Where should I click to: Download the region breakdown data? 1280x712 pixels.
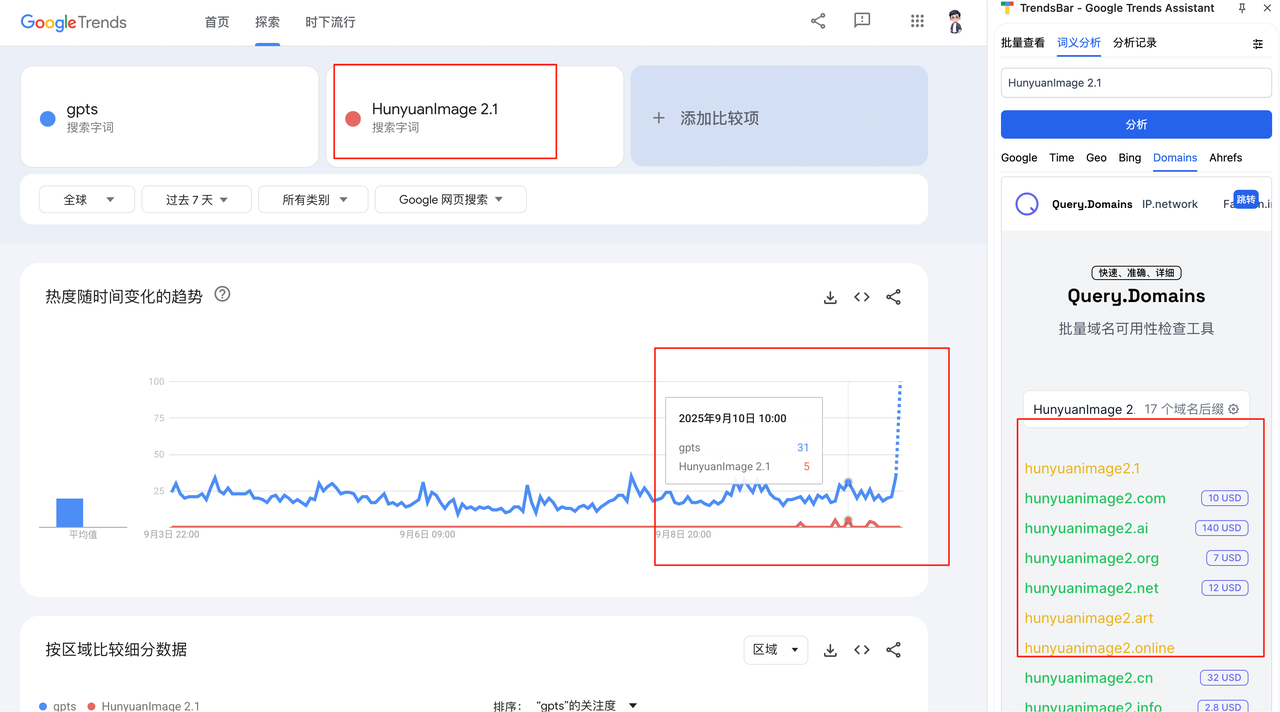click(830, 650)
